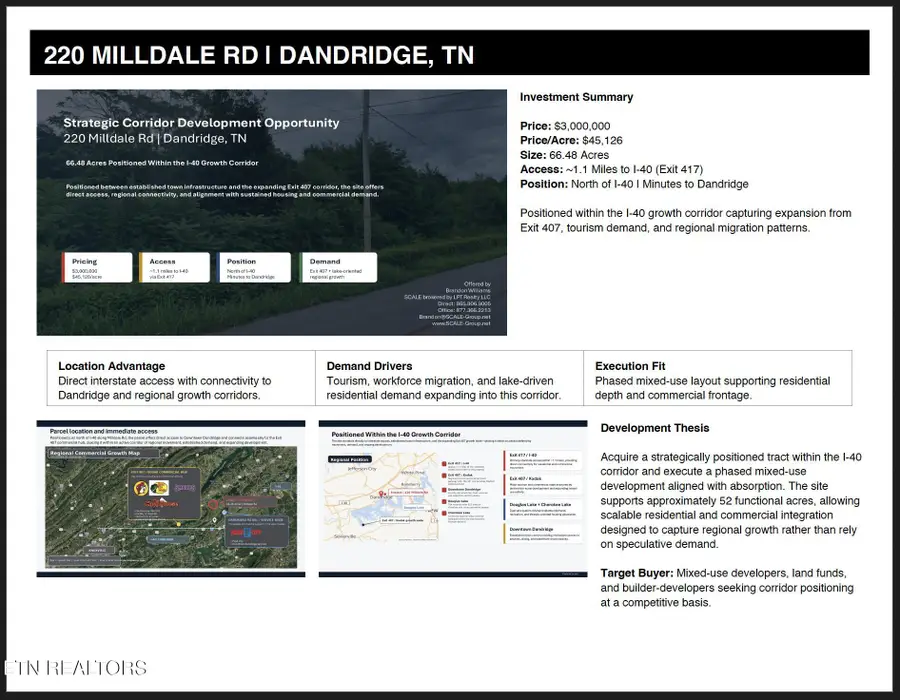Click the 'Regional Position' tag on street map
Screen dimensions: 900x700
pyautogui.click(x=350, y=460)
